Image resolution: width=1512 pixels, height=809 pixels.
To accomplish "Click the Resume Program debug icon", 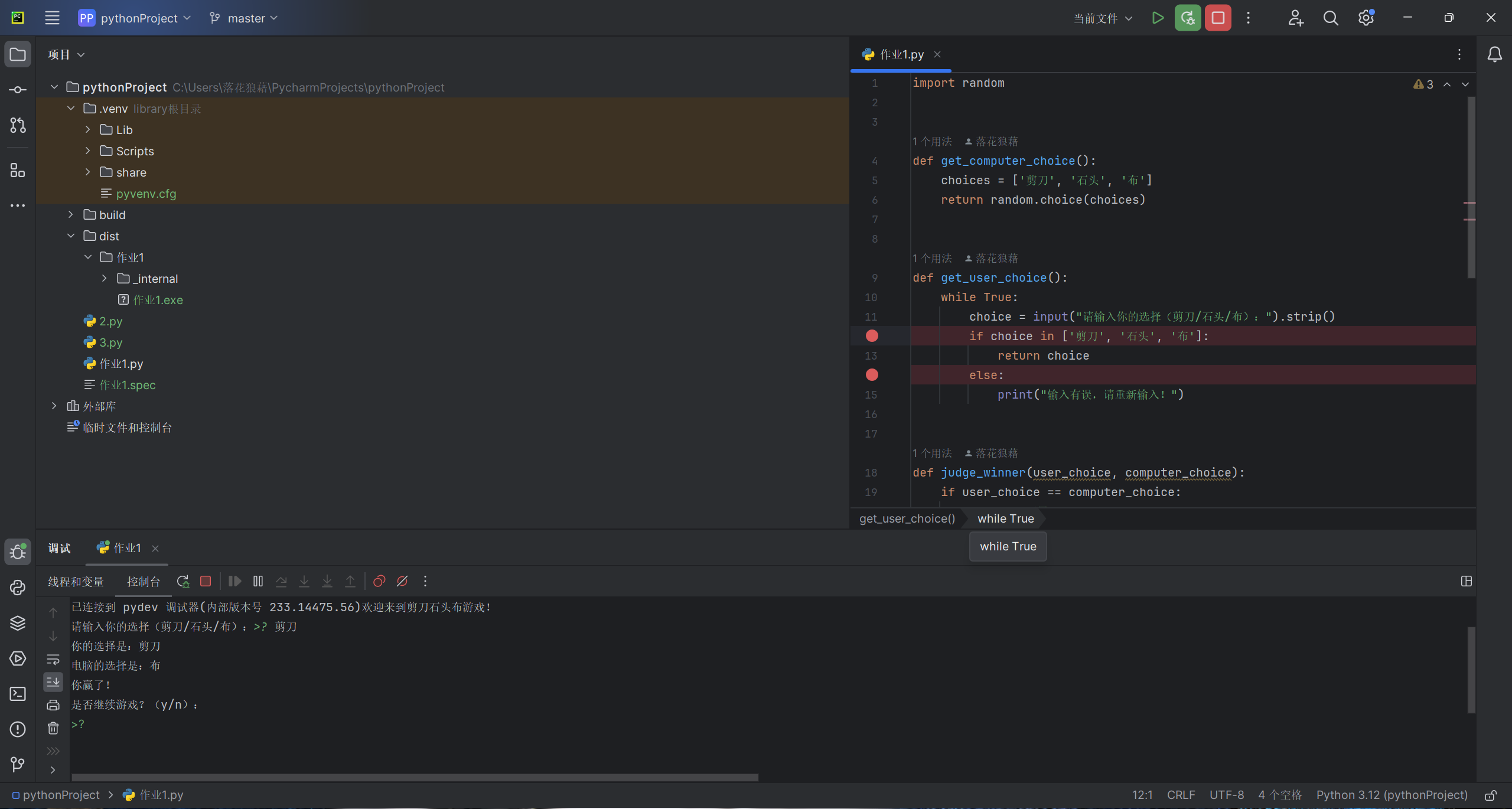I will [x=234, y=581].
